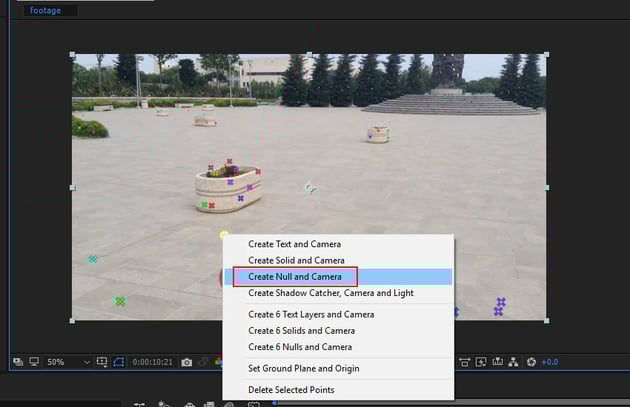Viewport: 630px width, 407px height.
Task: Open the grid and guide options icon
Action: pyautogui.click(x=102, y=362)
